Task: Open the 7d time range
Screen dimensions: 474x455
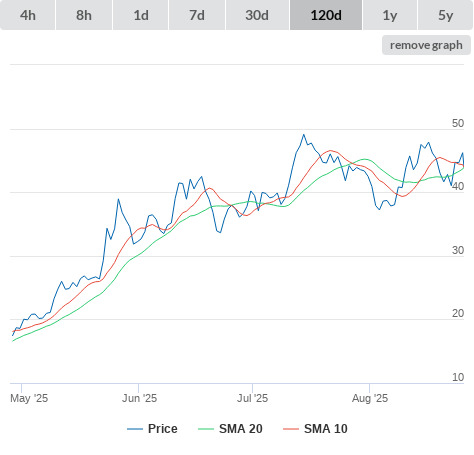Action: coord(197,15)
